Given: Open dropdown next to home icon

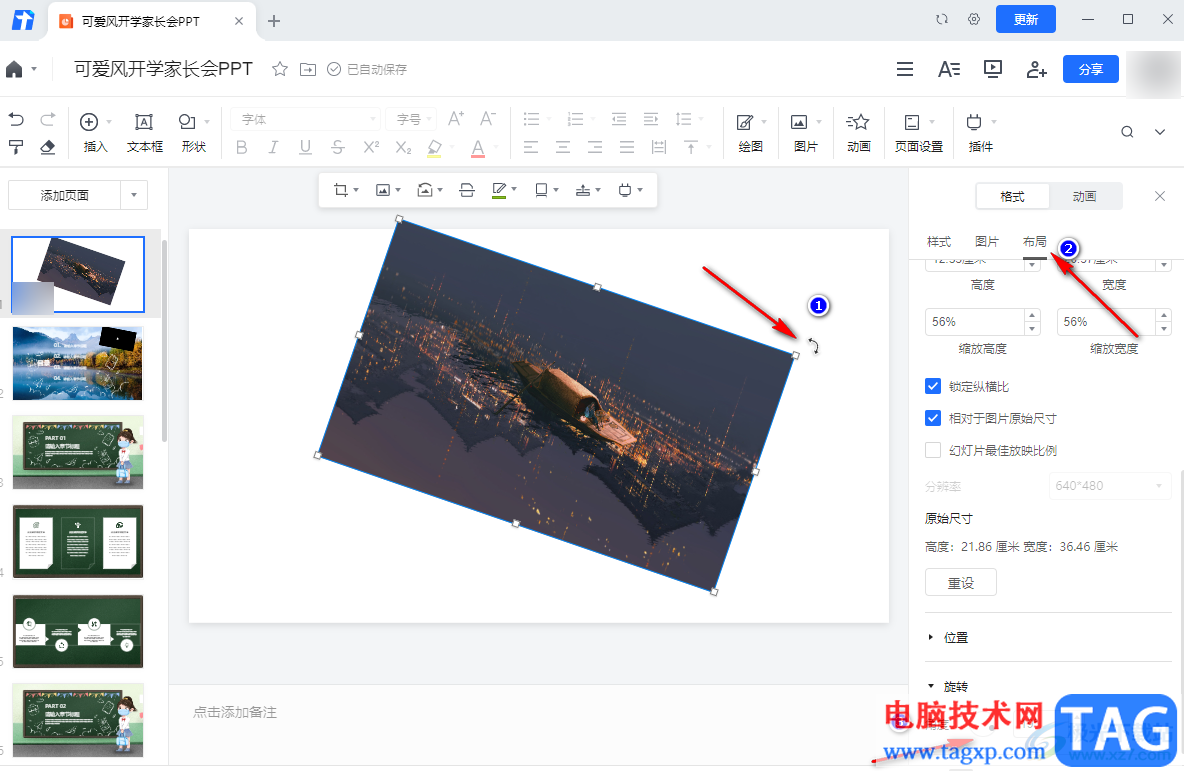Looking at the screenshot, I should point(34,69).
